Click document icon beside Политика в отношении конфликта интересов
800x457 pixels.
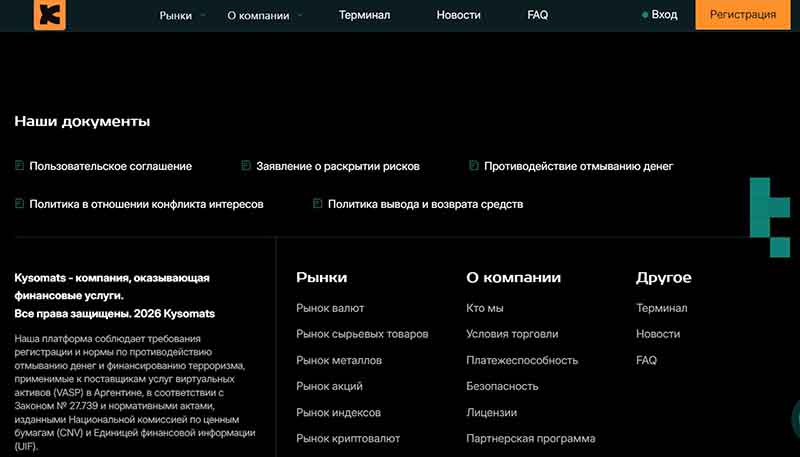pyautogui.click(x=20, y=204)
